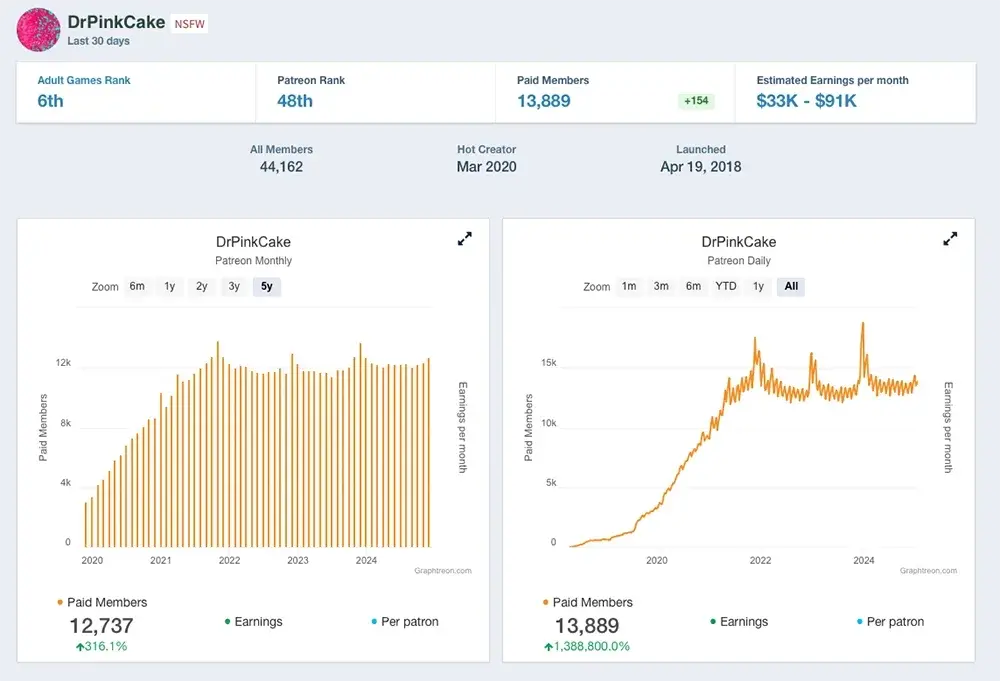Set monthly chart zoom to 6m
This screenshot has height=681, width=1000.
pos(137,286)
